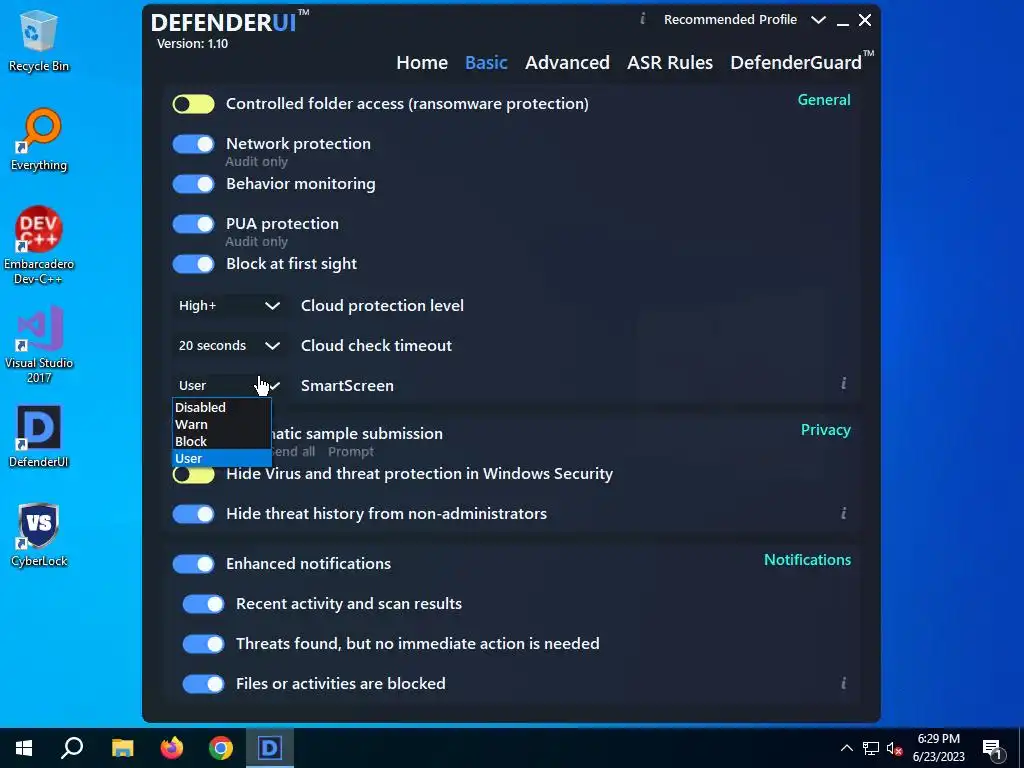Click the Privacy section label

pyautogui.click(x=825, y=430)
